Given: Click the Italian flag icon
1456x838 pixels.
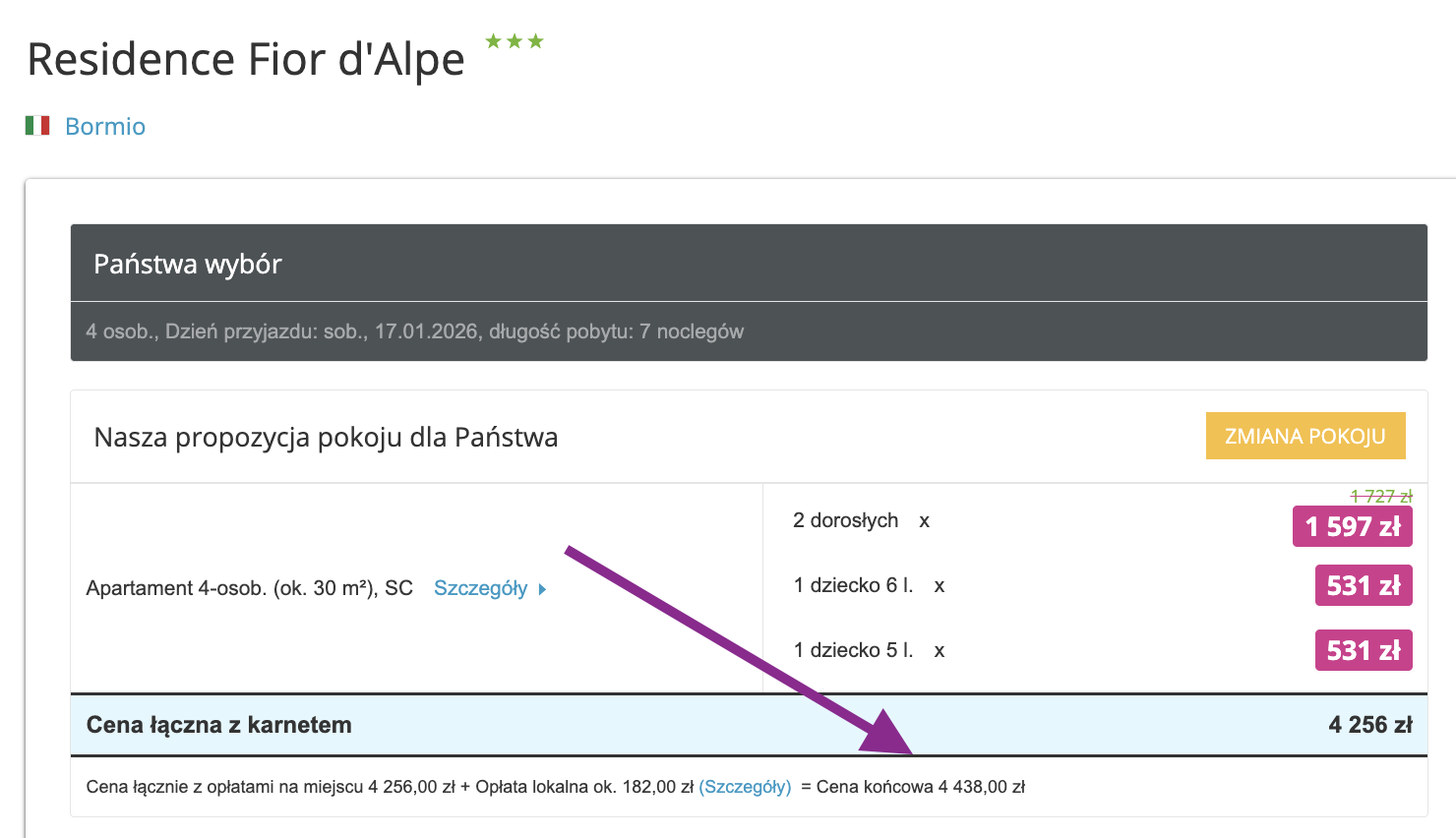Looking at the screenshot, I should coord(37,126).
